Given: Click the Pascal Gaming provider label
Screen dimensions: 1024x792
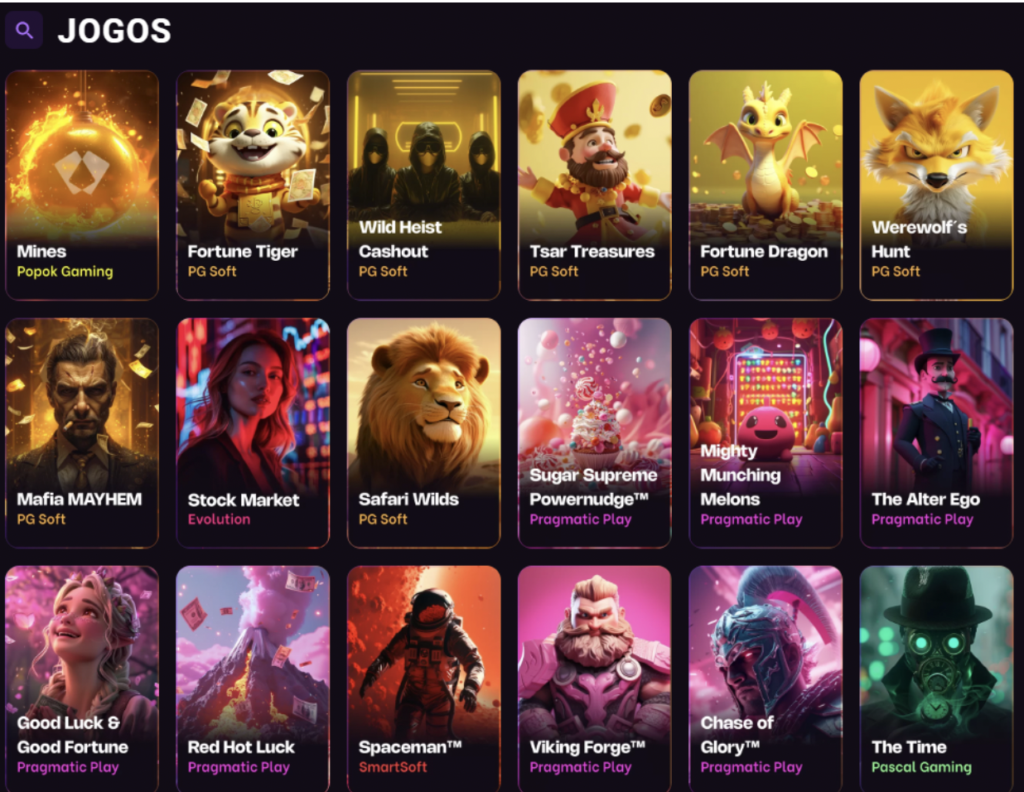Looking at the screenshot, I should click(921, 768).
